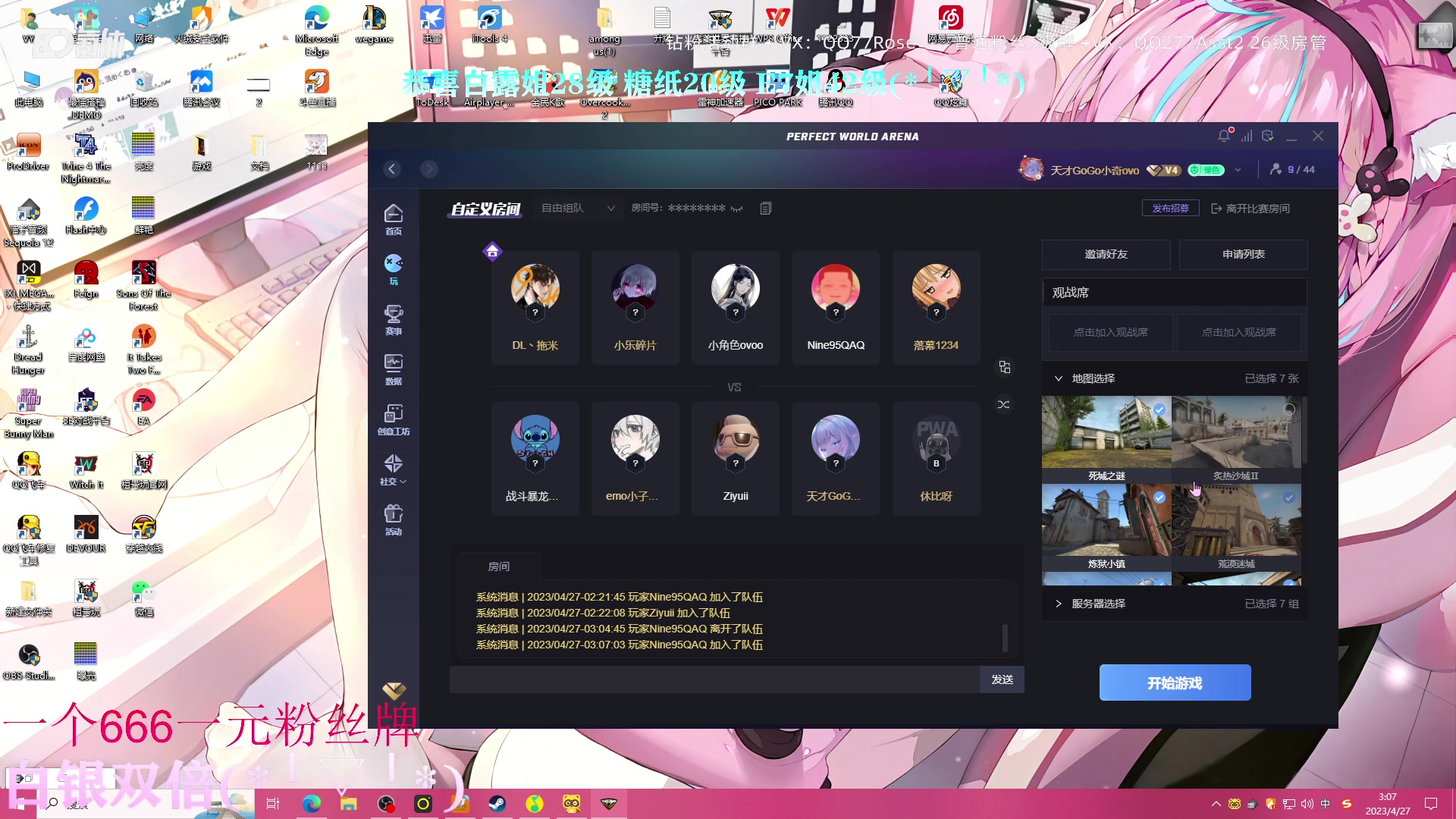Open the 自由组队 team mode dropdown
This screenshot has width=1456, height=819.
pyautogui.click(x=577, y=208)
